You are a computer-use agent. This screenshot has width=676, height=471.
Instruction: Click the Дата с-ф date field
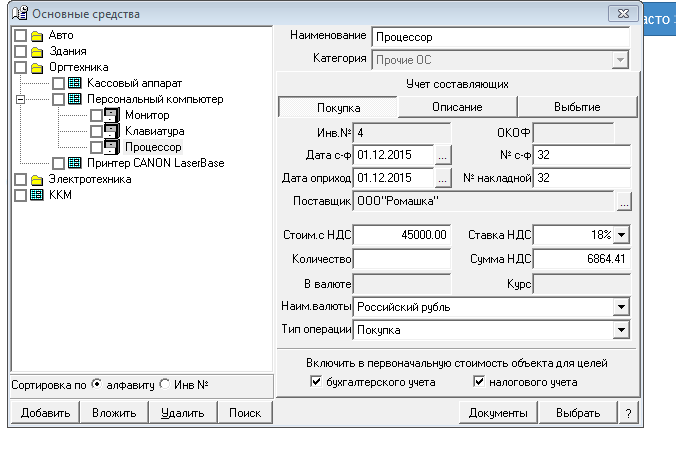[393, 155]
